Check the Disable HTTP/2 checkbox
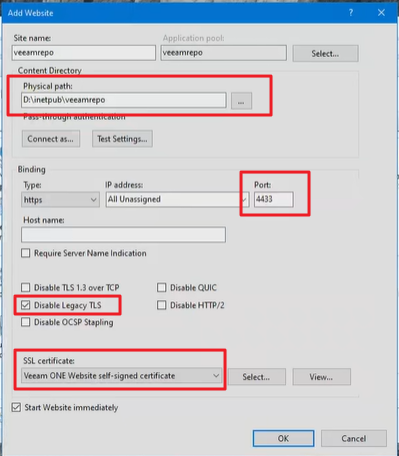The image size is (399, 456). pos(162,305)
